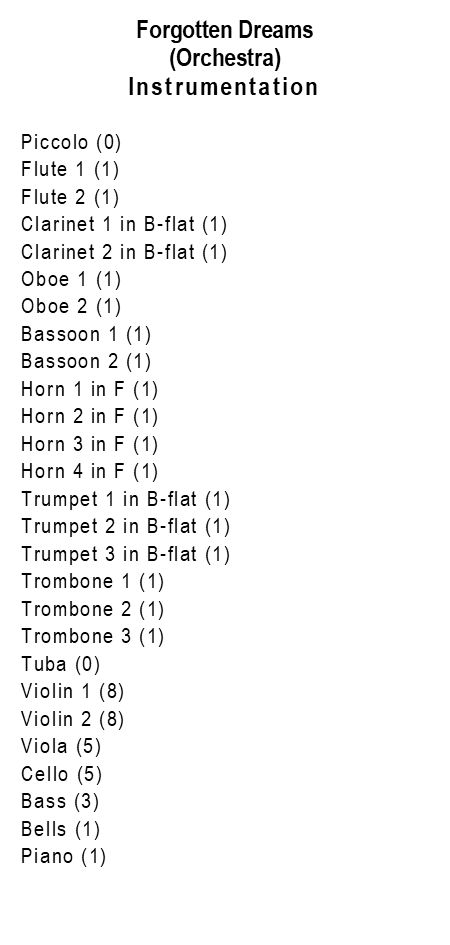This screenshot has width=450, height=945.
Task: Select the Instrumentation heading
Action: point(223,87)
